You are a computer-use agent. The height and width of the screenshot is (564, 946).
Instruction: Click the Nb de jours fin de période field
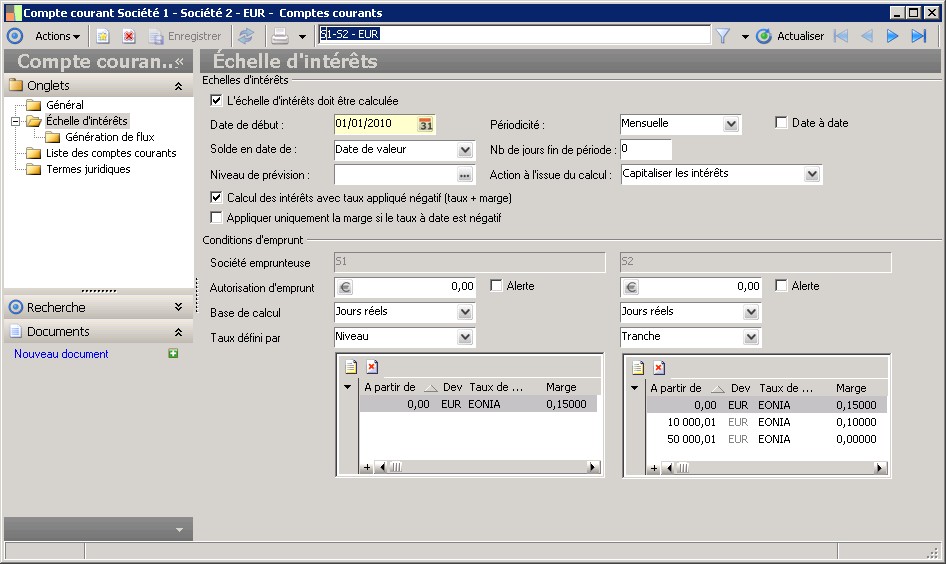[x=645, y=150]
